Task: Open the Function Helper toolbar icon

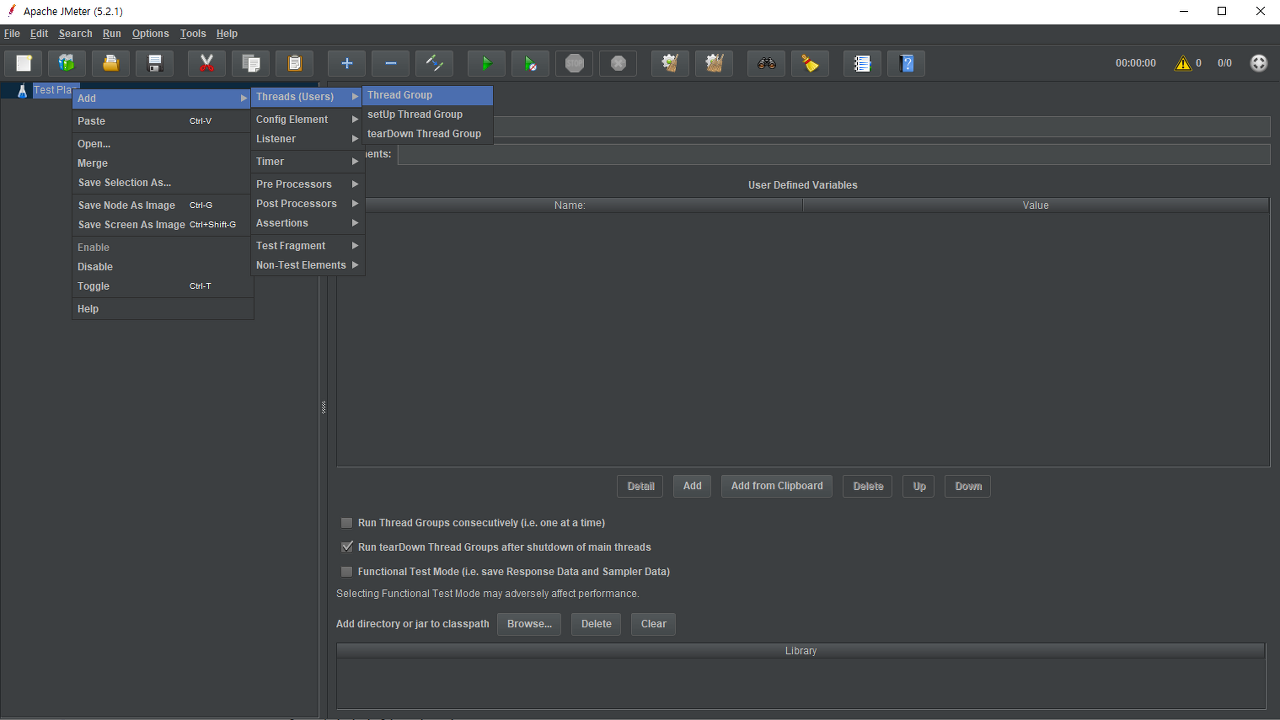Action: point(863,64)
